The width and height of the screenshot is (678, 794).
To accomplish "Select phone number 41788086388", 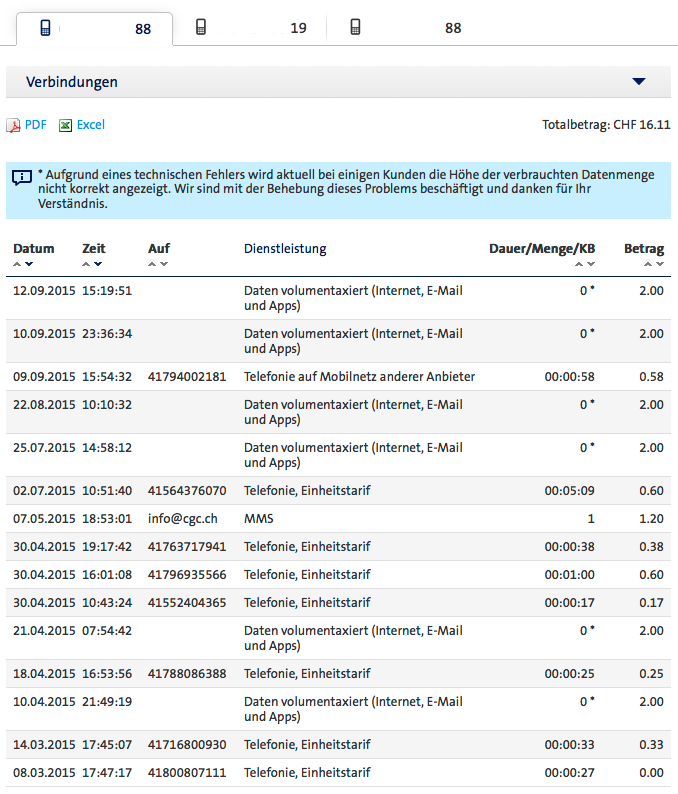I will pyautogui.click(x=187, y=674).
